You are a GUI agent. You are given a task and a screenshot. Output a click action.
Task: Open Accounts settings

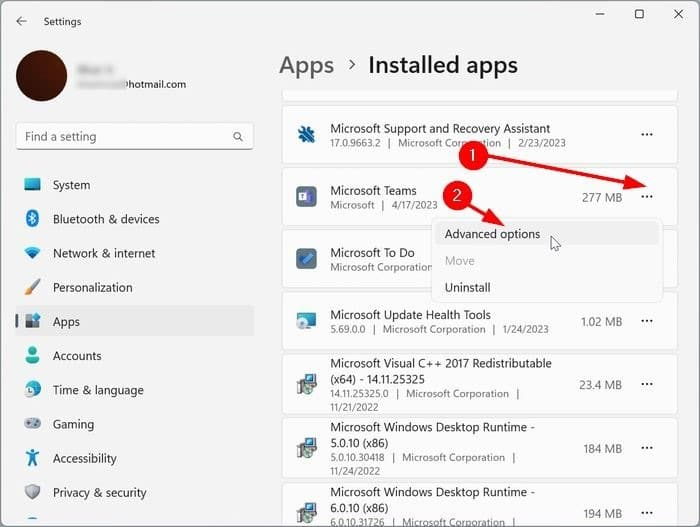pyautogui.click(x=134, y=356)
